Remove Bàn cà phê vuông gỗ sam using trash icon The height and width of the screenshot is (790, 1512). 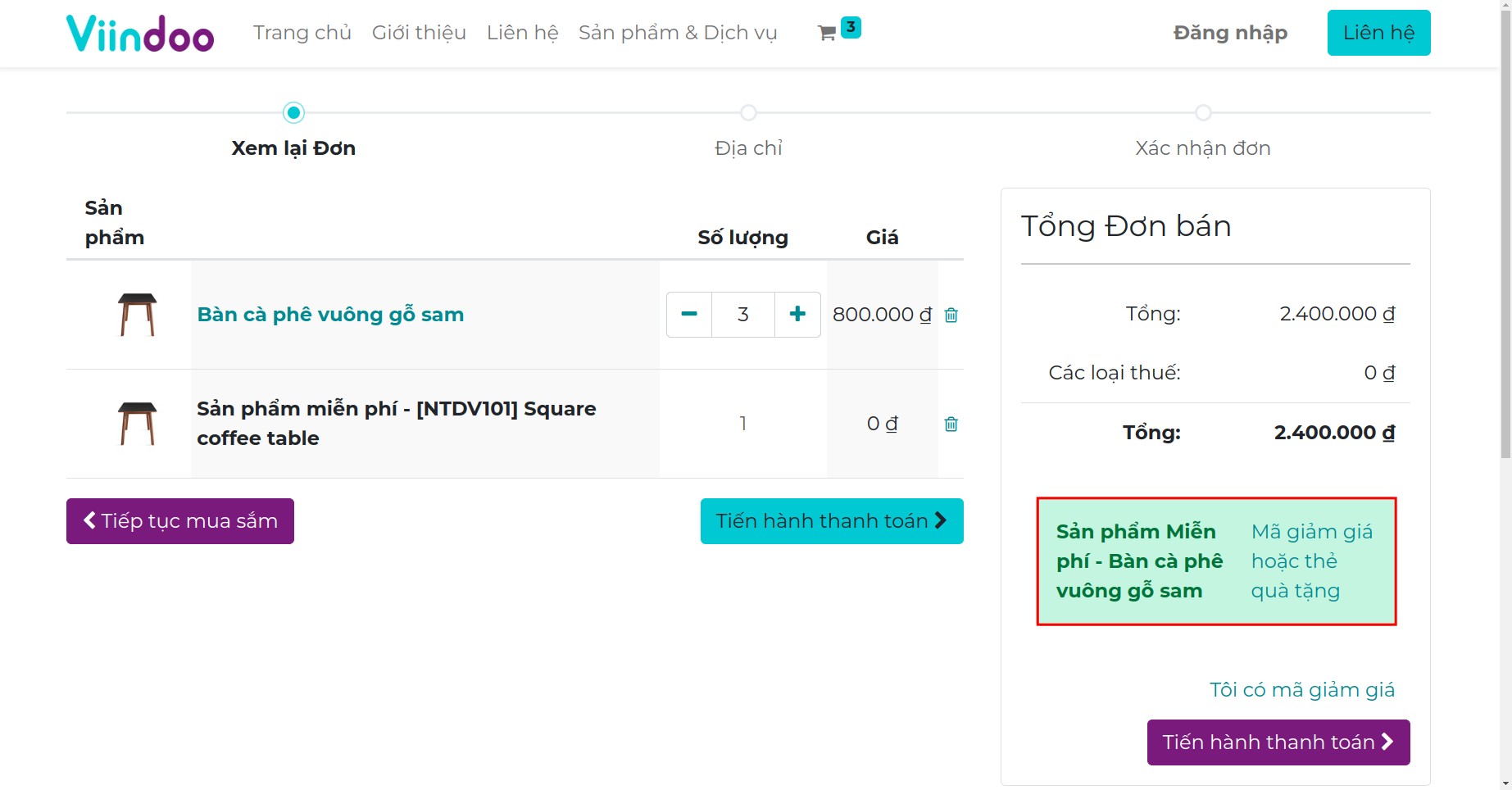pyautogui.click(x=951, y=315)
